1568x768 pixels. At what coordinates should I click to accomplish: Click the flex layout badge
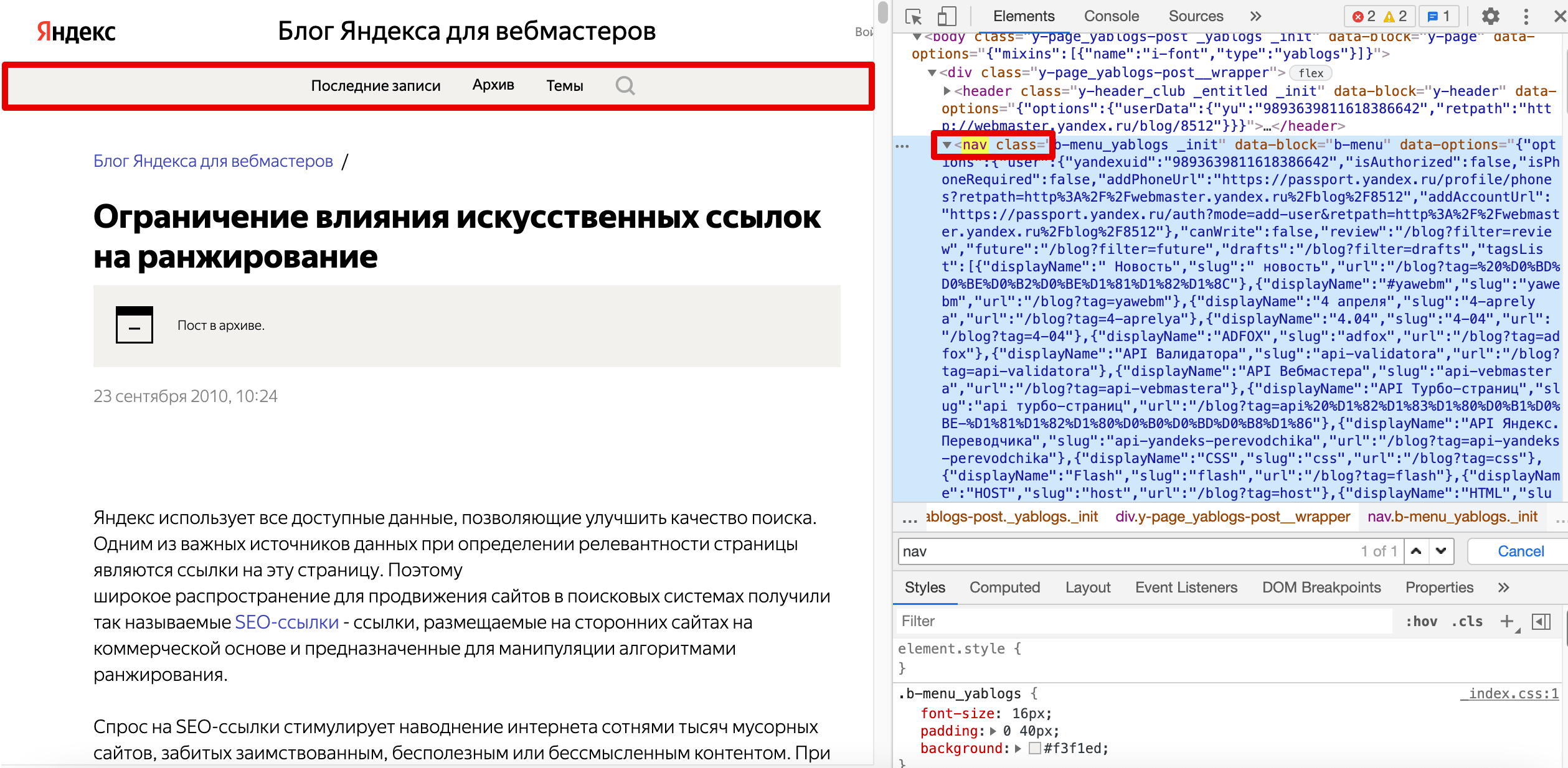[1311, 73]
